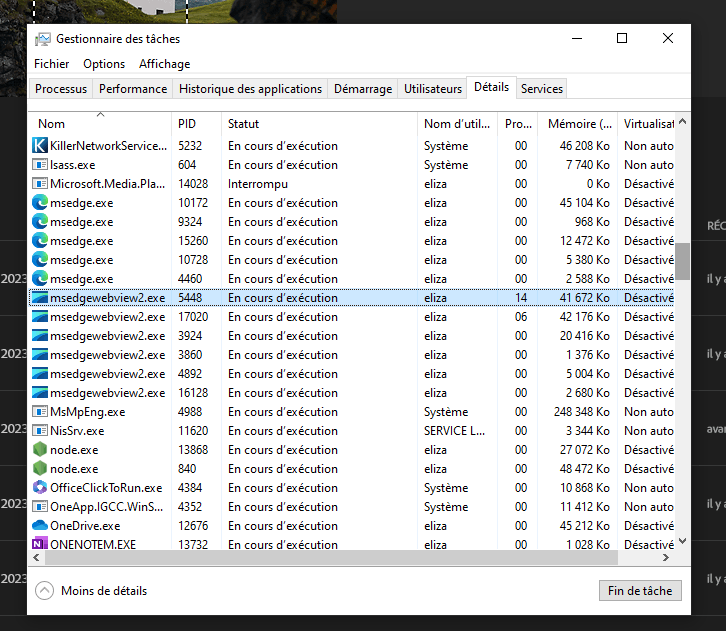The width and height of the screenshot is (726, 631).
Task: Click node.exe icon for PID 840
Action: (x=40, y=468)
